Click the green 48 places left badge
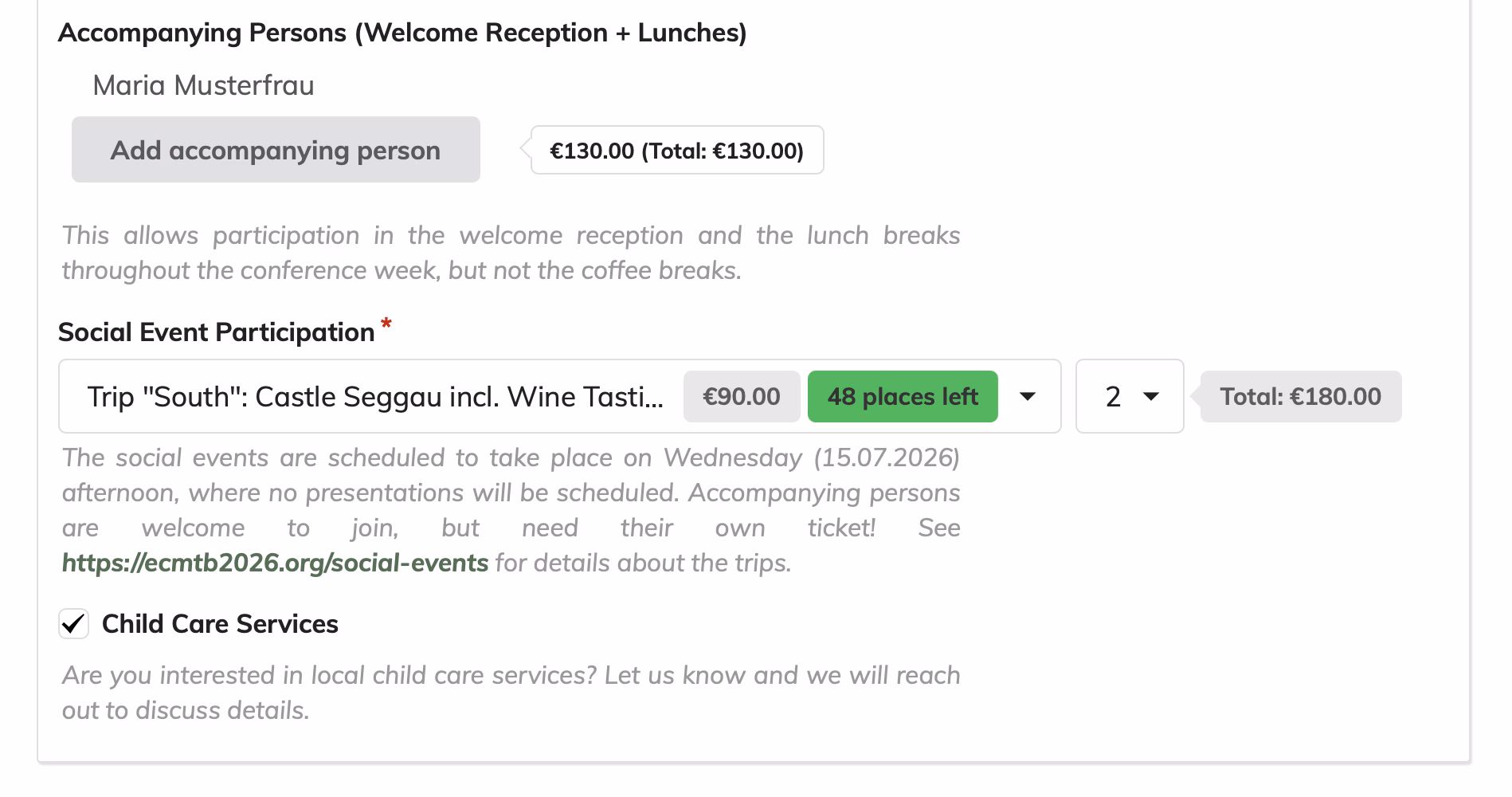Viewport: 1512px width, 797px height. (x=902, y=396)
